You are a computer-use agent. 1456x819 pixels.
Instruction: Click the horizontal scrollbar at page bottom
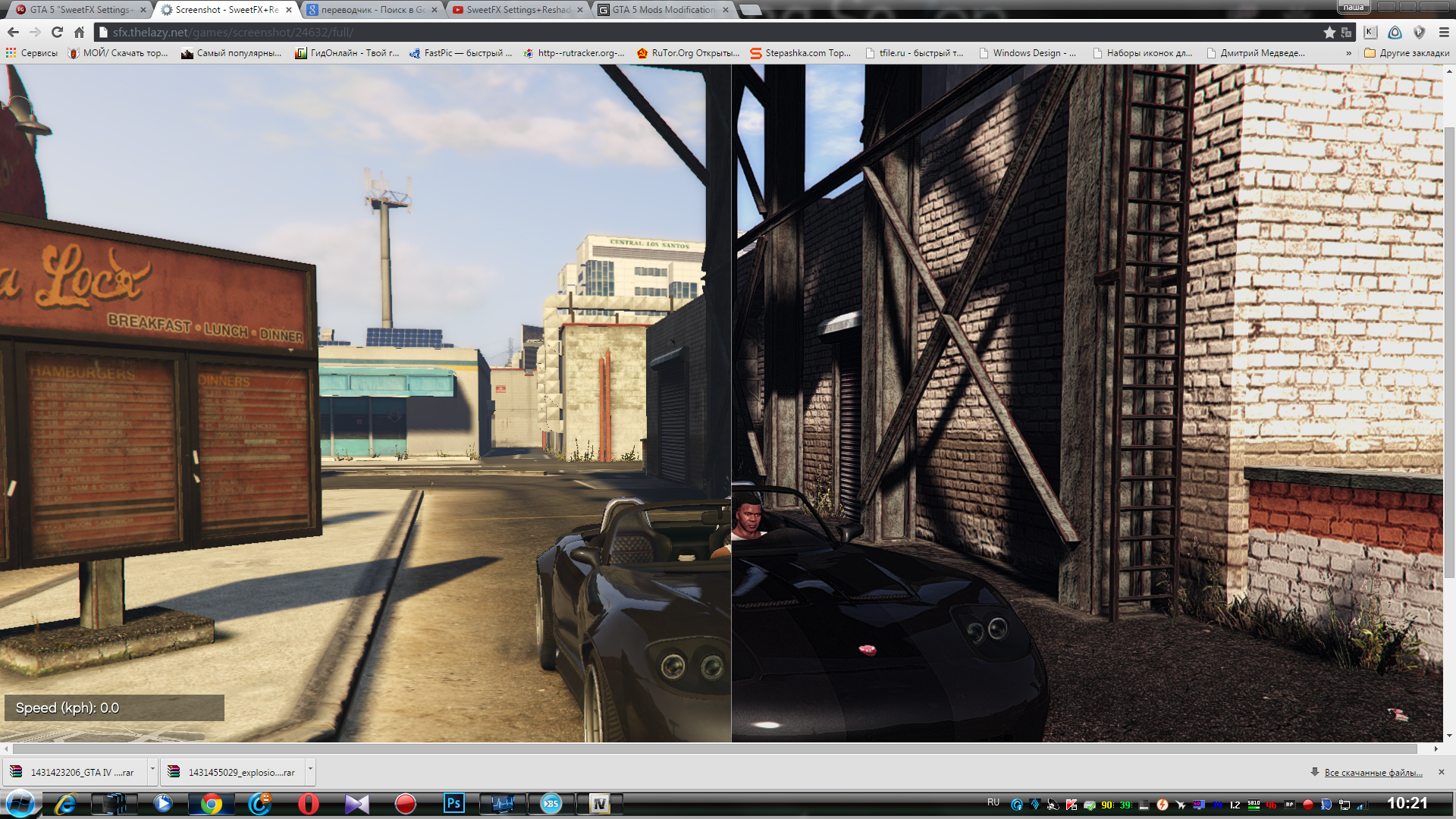[x=713, y=748]
